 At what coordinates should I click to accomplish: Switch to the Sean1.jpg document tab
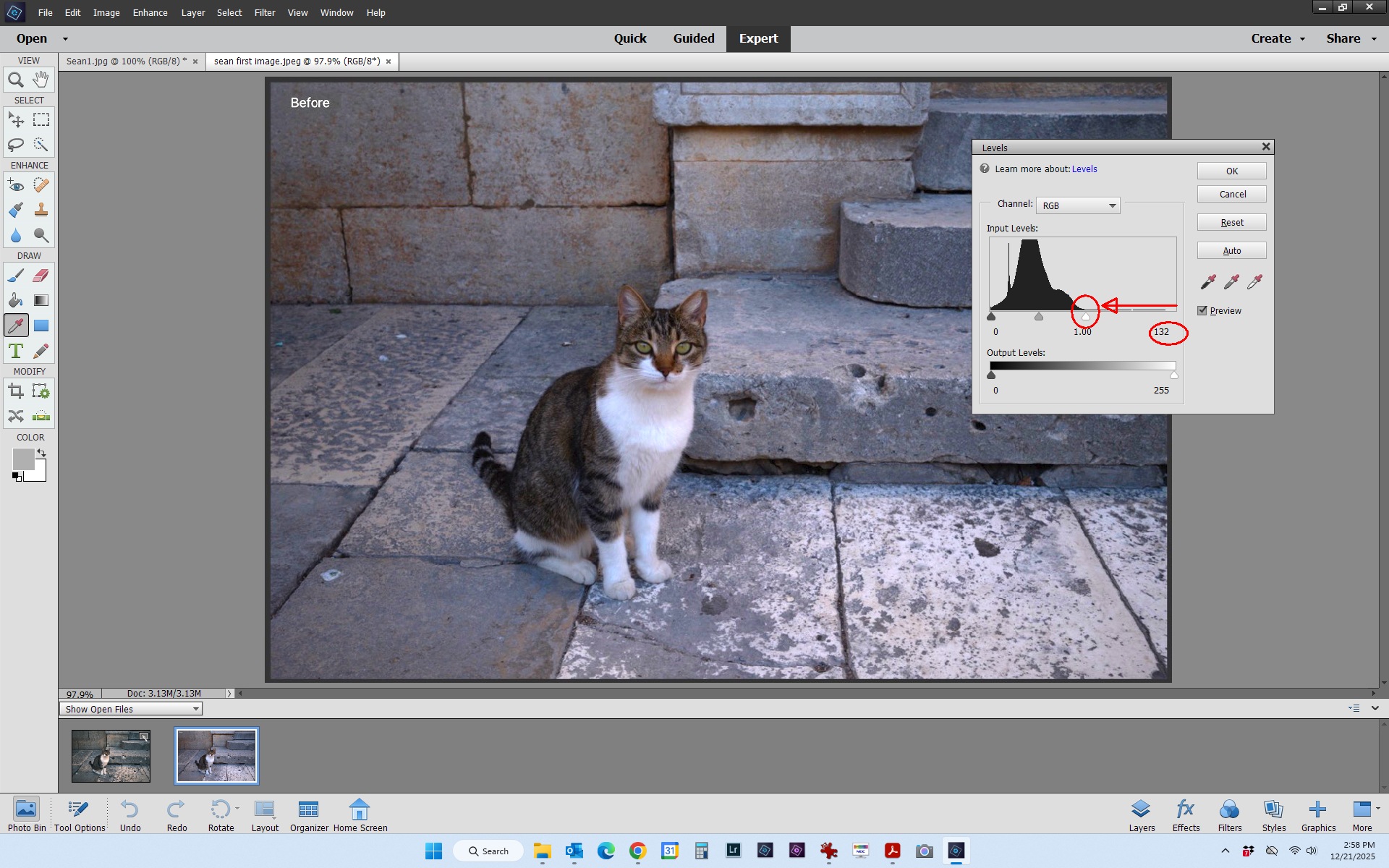click(126, 61)
